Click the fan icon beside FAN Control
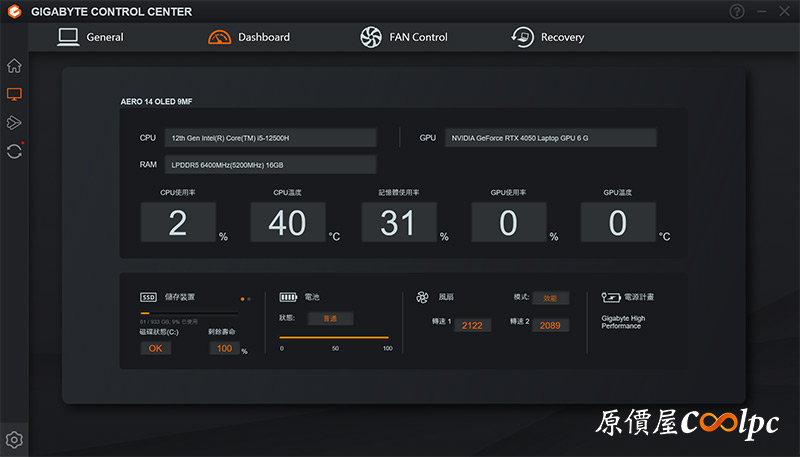 (371, 37)
